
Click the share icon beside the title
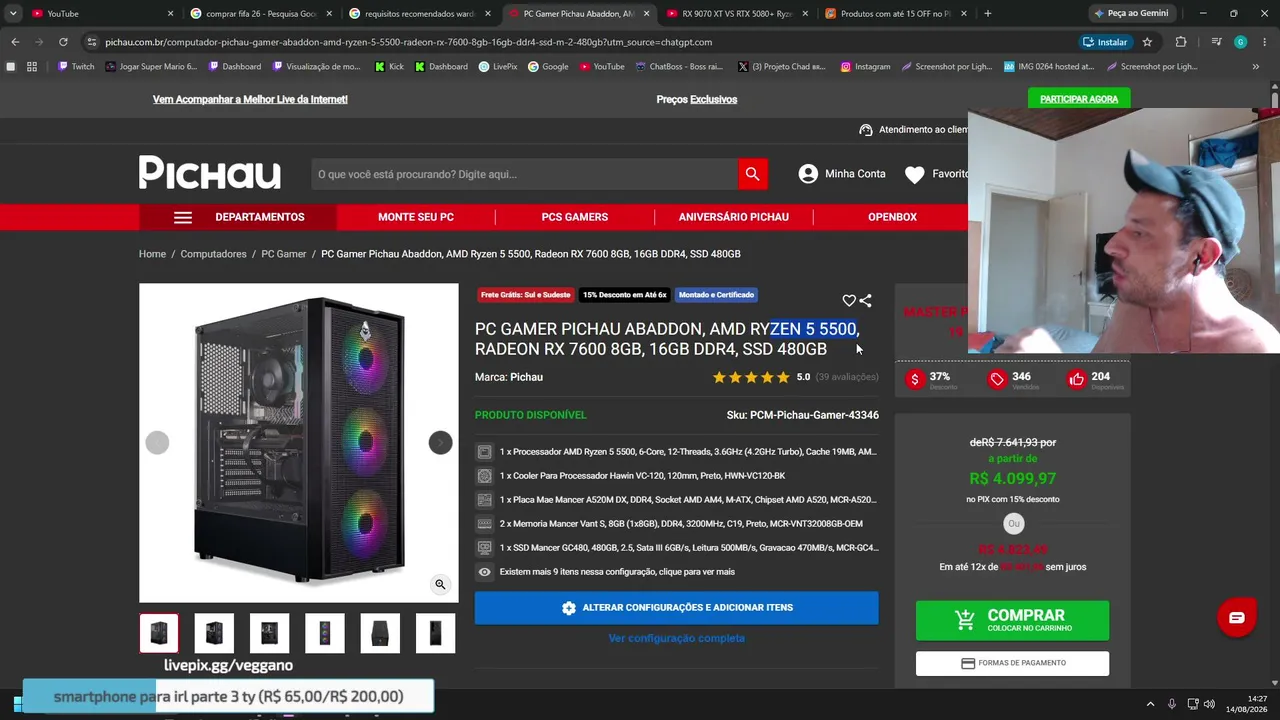pos(865,300)
